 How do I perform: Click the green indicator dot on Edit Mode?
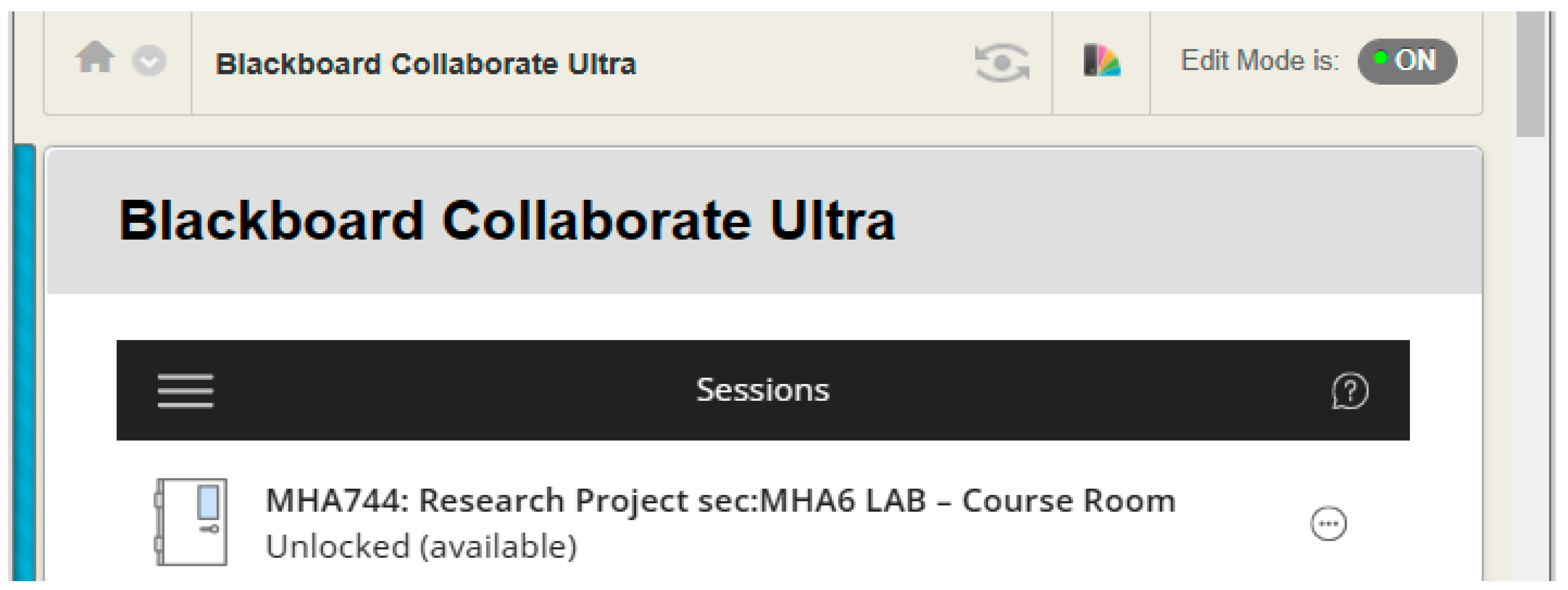tap(1381, 59)
